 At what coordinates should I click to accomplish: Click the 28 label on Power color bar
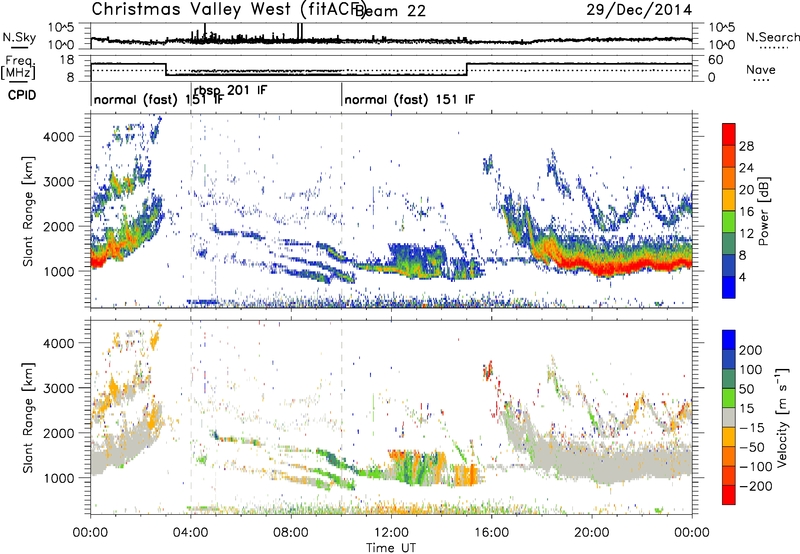(746, 146)
